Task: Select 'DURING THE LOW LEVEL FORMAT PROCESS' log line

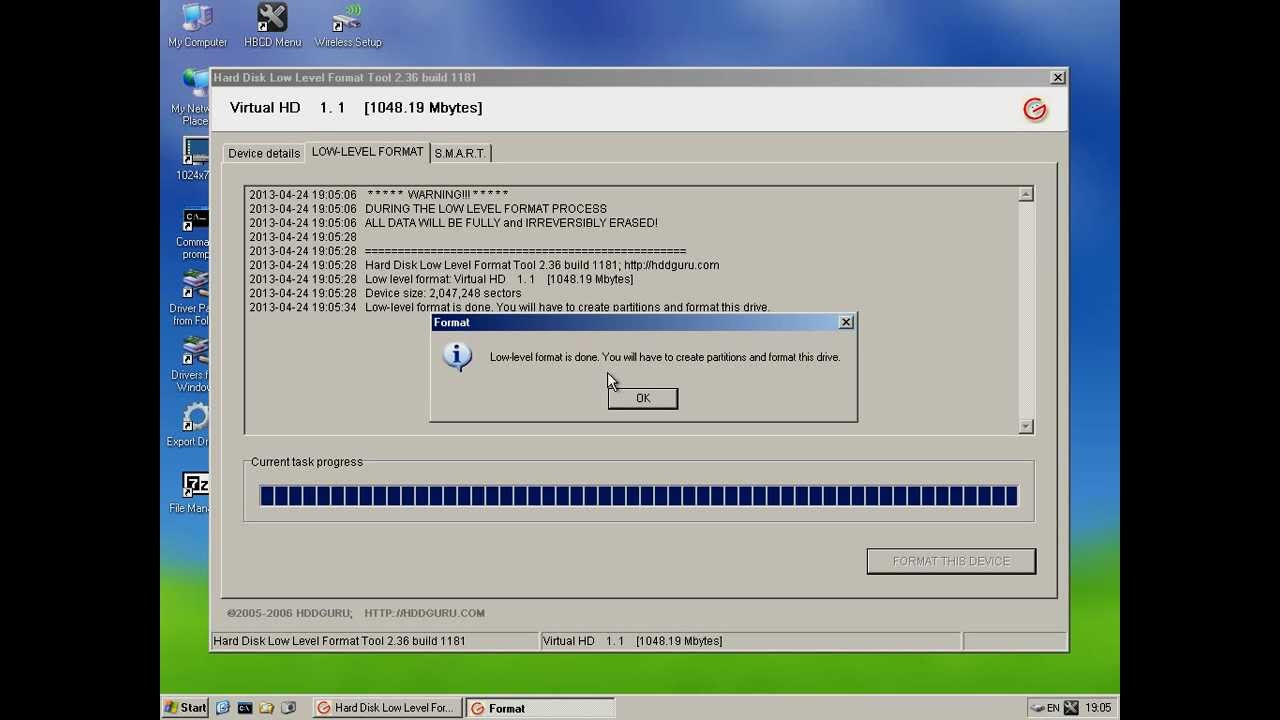Action: pyautogui.click(x=428, y=209)
